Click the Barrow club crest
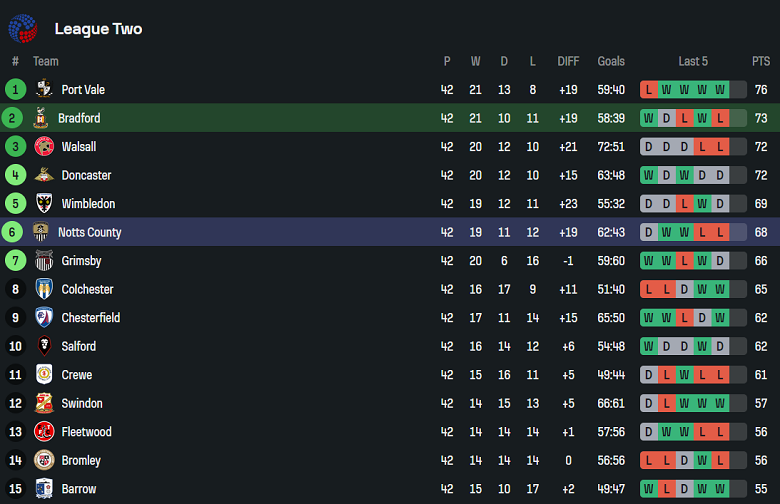The height and width of the screenshot is (504, 780). click(44, 489)
